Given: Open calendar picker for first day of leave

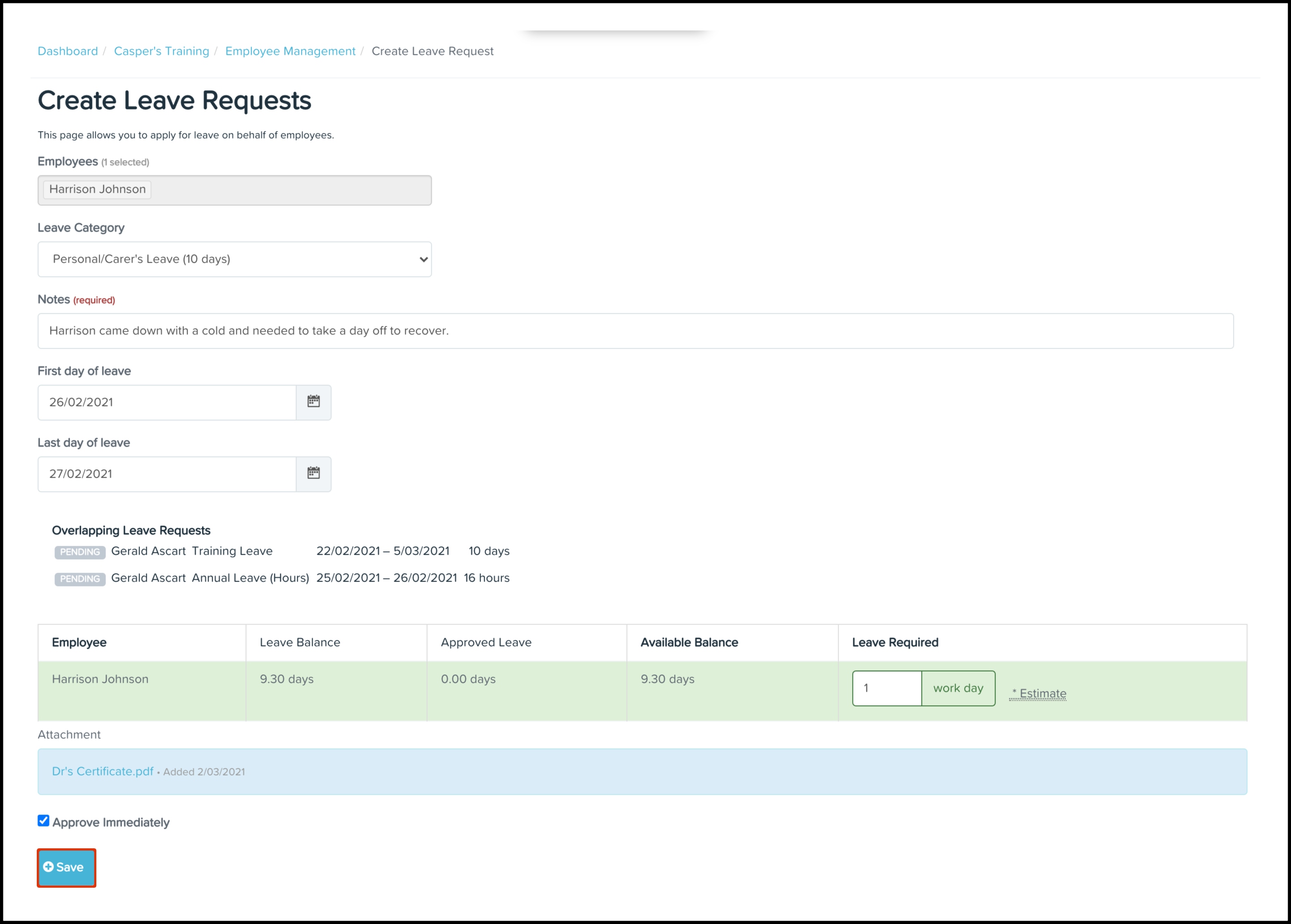Looking at the screenshot, I should click(x=313, y=402).
